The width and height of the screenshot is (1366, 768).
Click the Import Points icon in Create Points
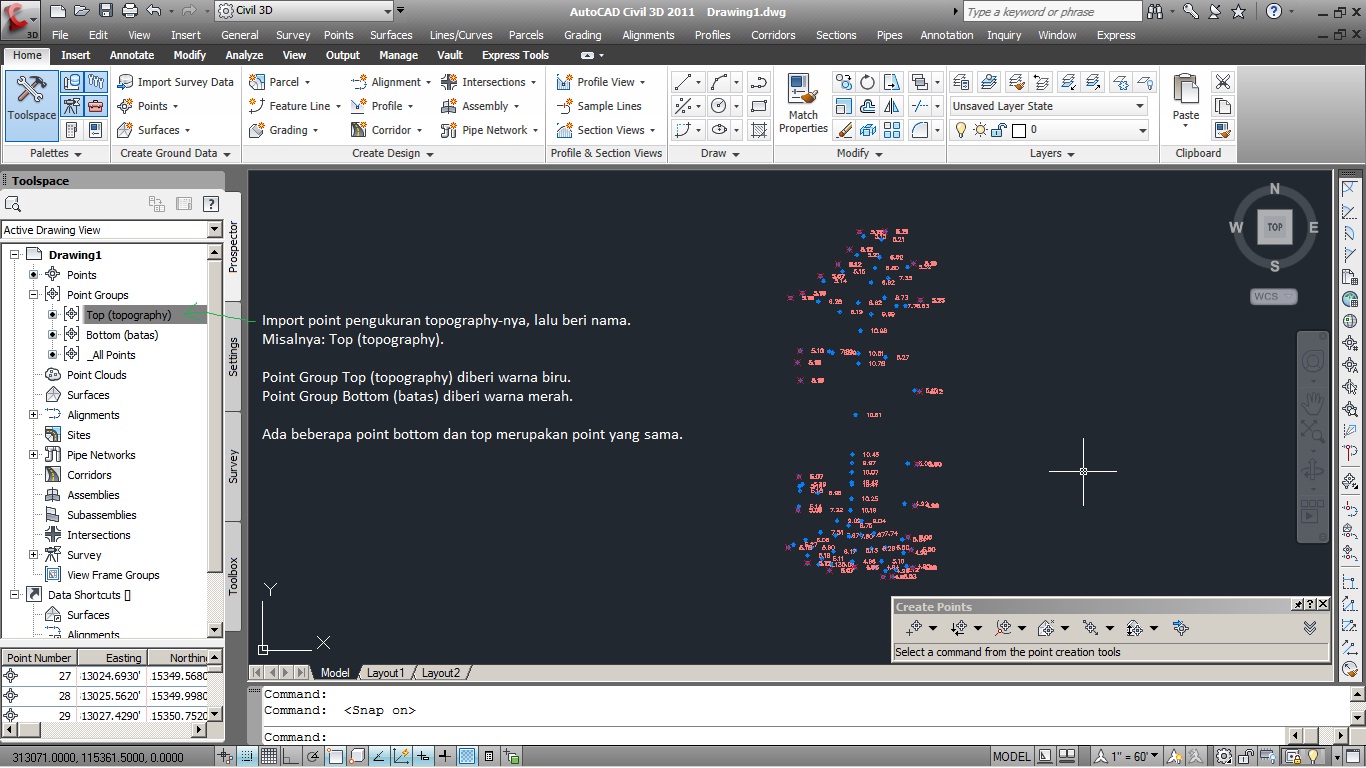point(1181,628)
